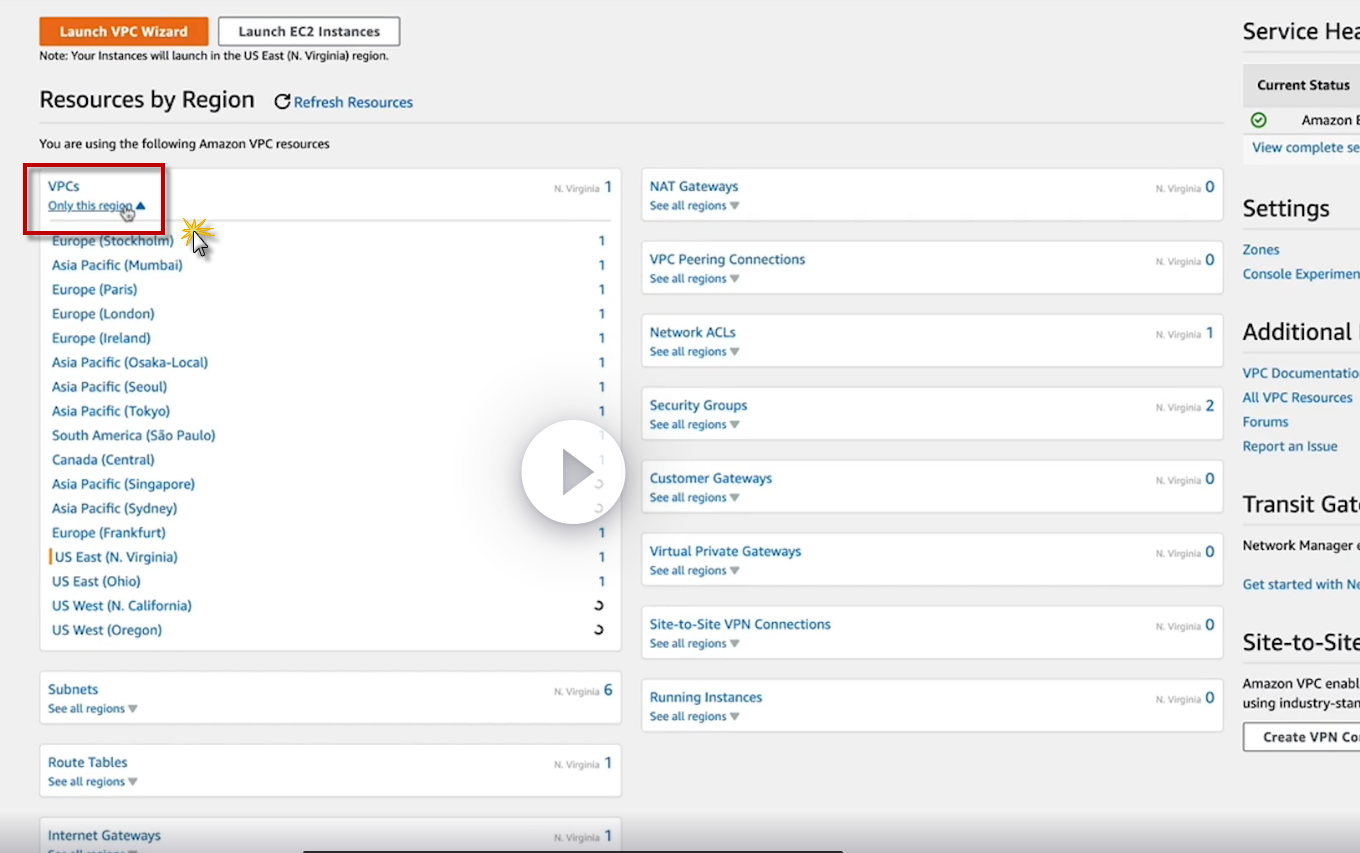This screenshot has width=1360, height=853.
Task: Expand 'See all regions' under Customer Gateways
Action: pos(694,498)
